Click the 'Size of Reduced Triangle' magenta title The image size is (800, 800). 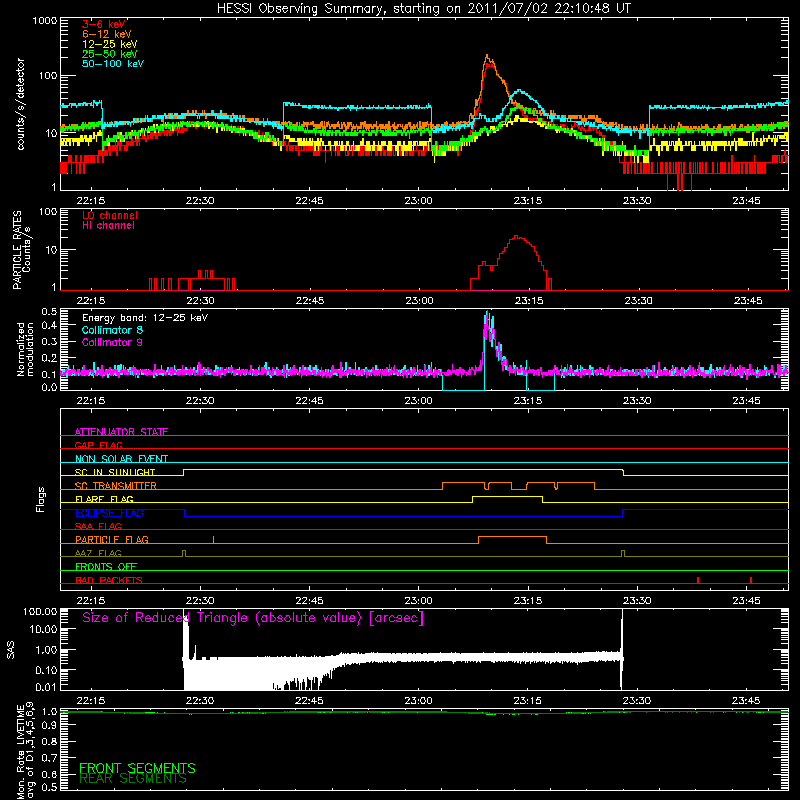click(253, 618)
